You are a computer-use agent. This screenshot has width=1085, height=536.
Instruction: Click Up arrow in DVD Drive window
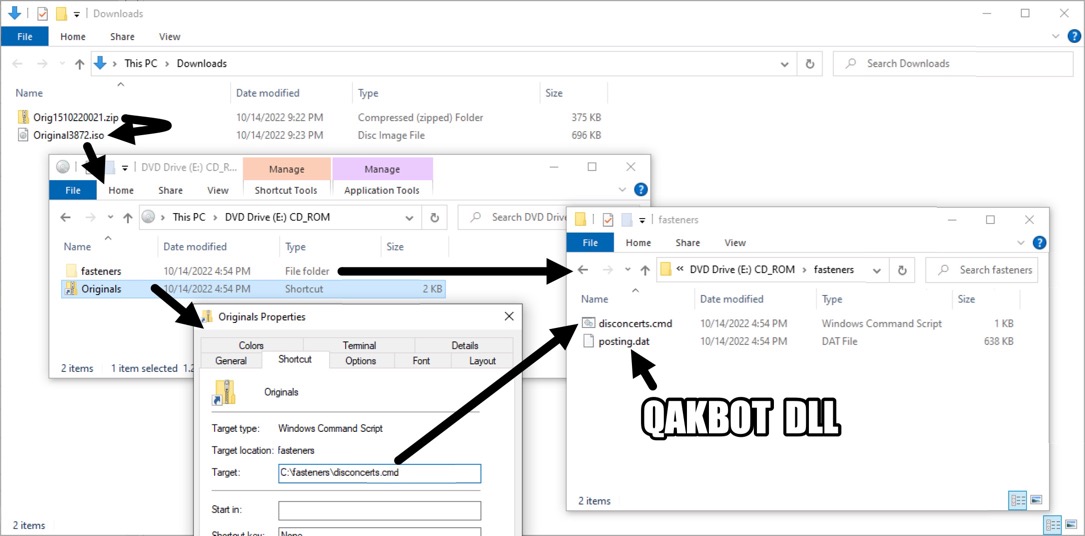(127, 217)
